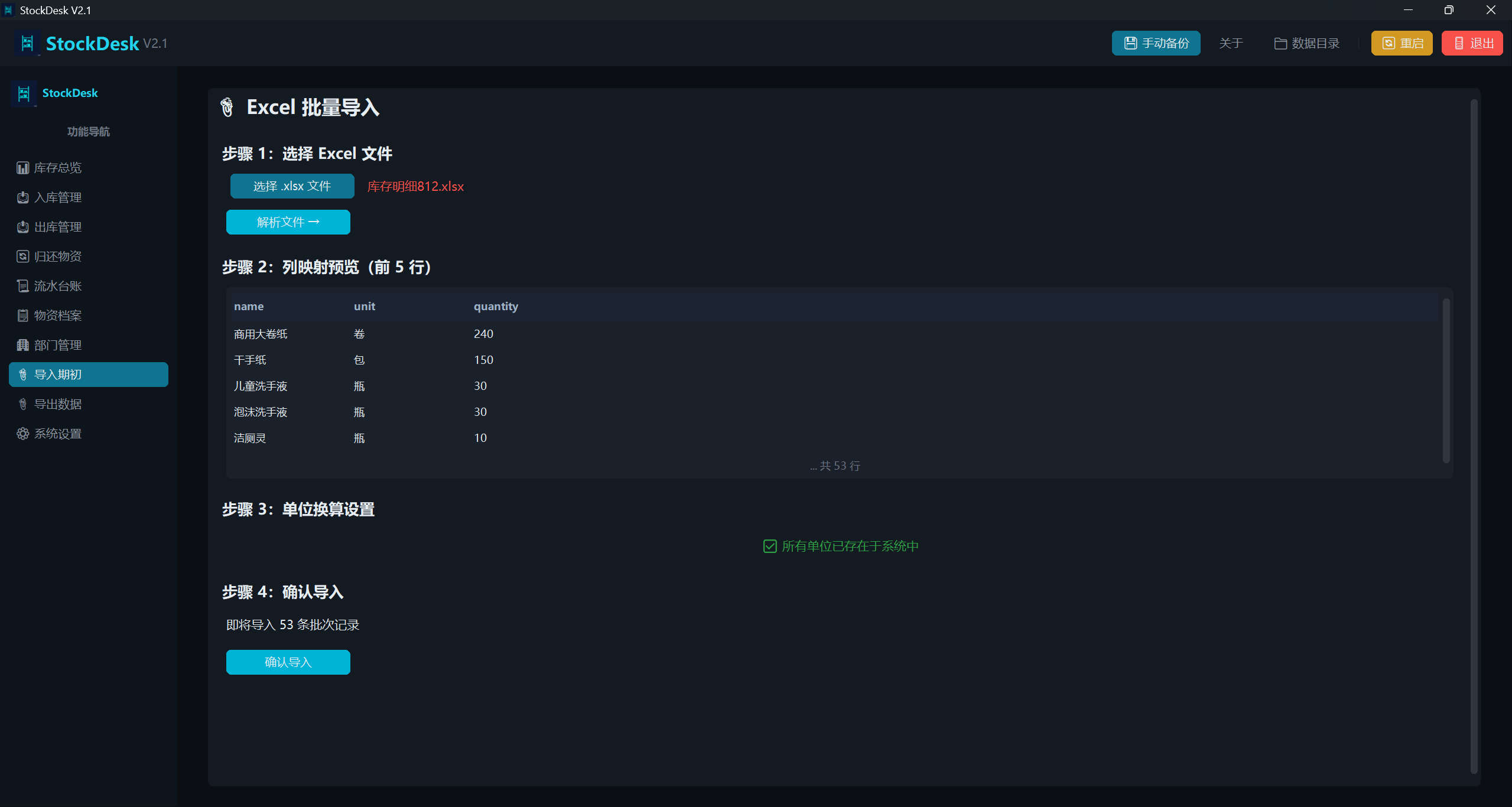Click the main page vertical scrollbar
The image size is (1512, 807).
point(1474,436)
